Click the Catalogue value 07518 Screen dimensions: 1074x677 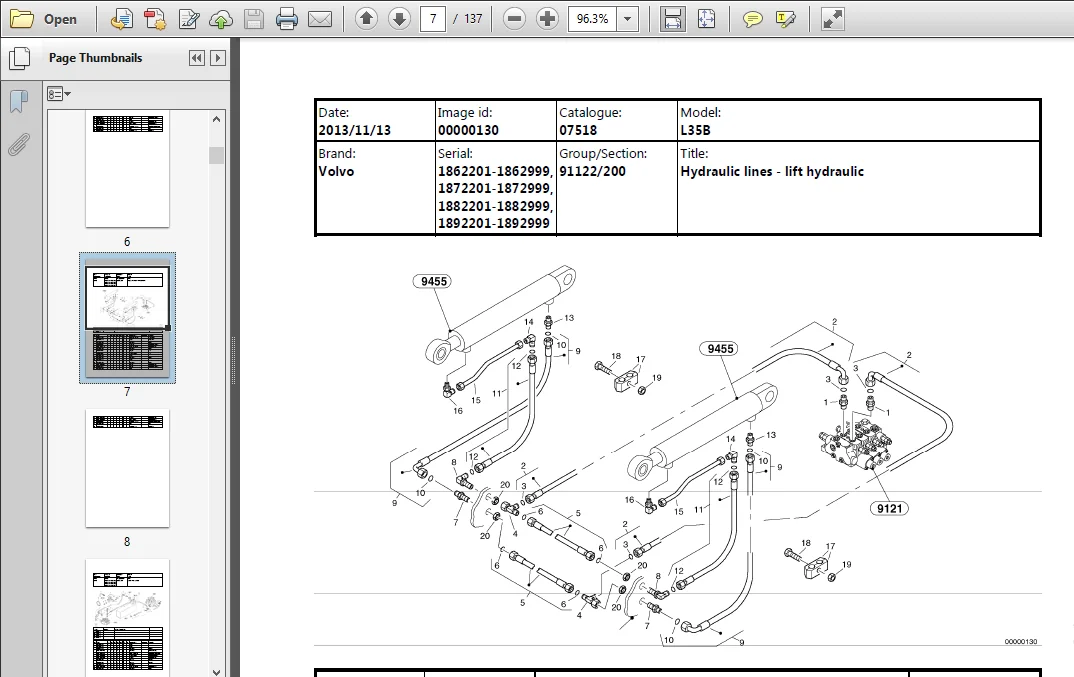click(x=578, y=130)
